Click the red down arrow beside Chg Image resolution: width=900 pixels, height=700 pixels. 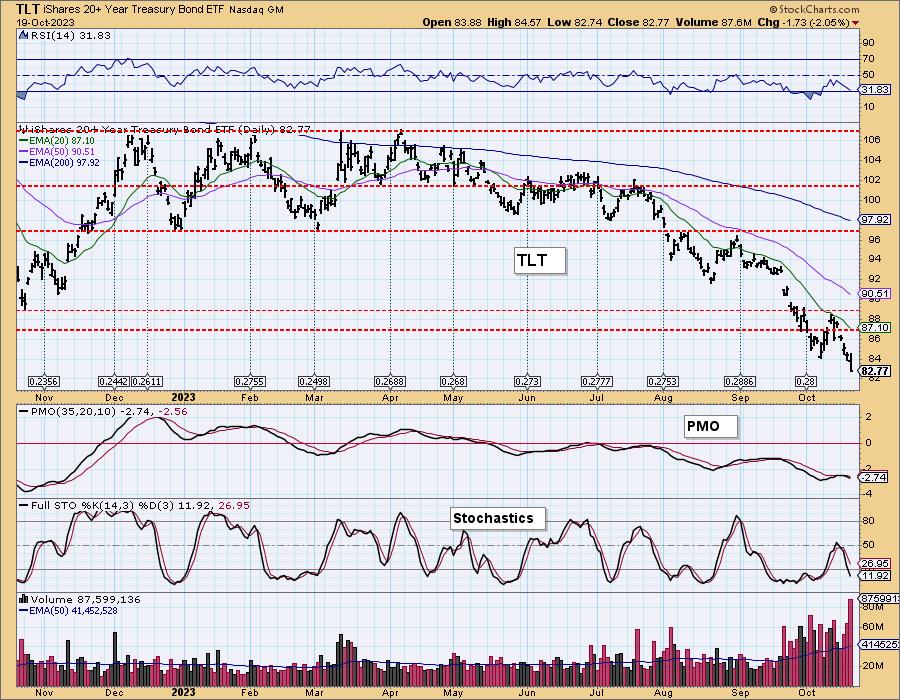tap(856, 23)
